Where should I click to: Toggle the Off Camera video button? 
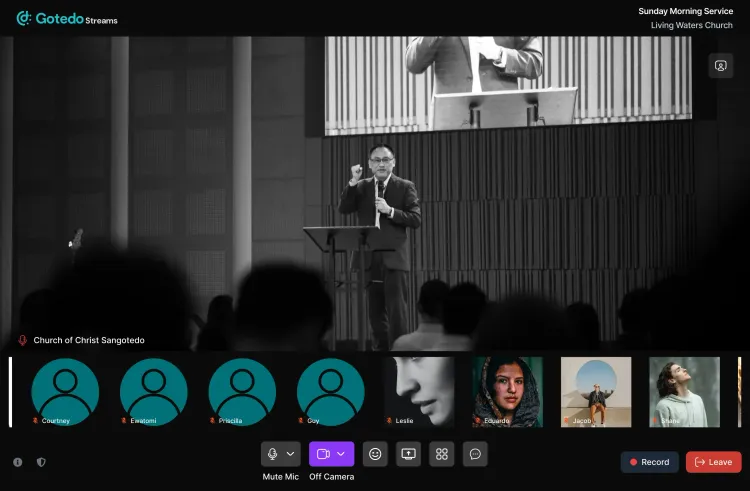[323, 454]
